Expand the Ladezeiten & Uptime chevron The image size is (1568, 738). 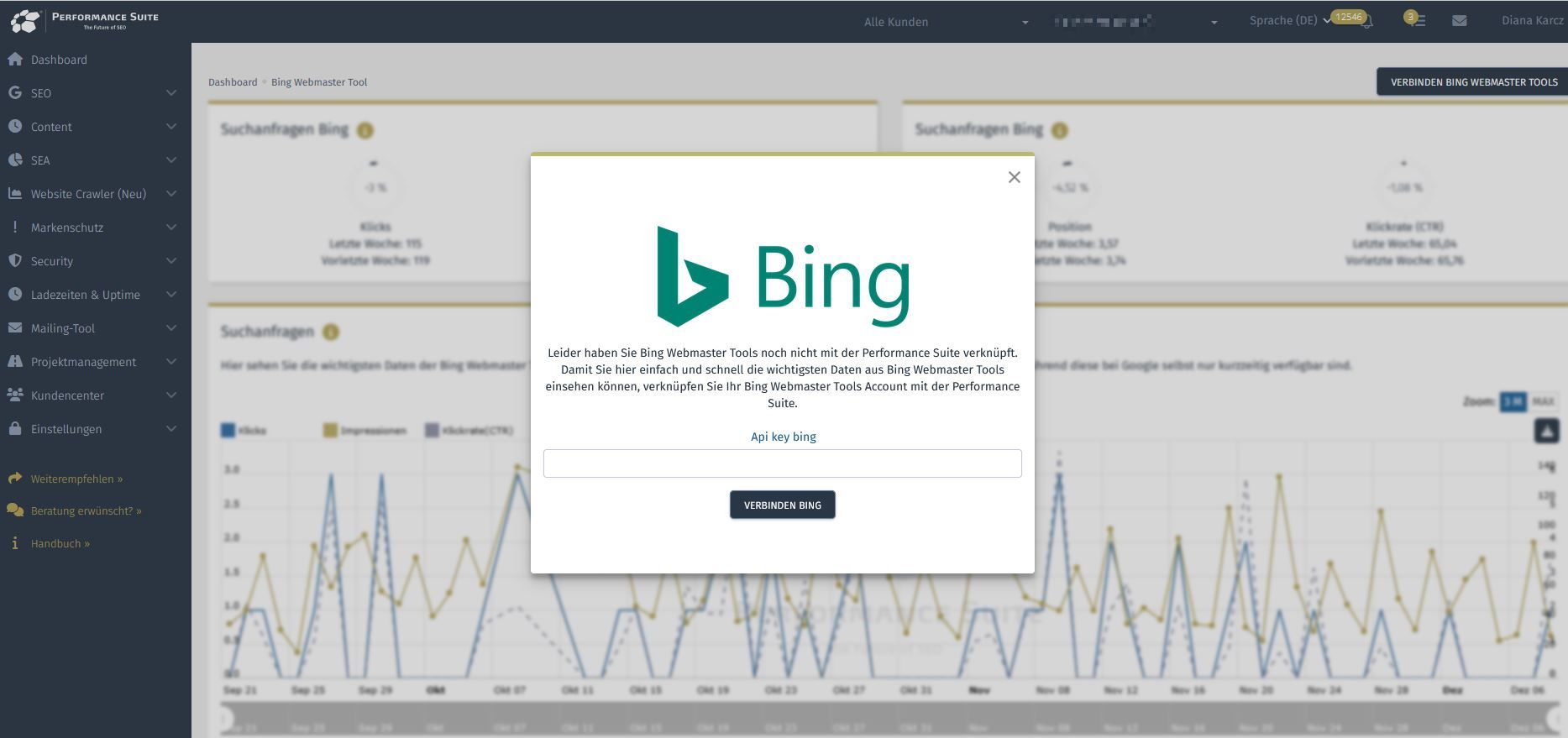(171, 295)
